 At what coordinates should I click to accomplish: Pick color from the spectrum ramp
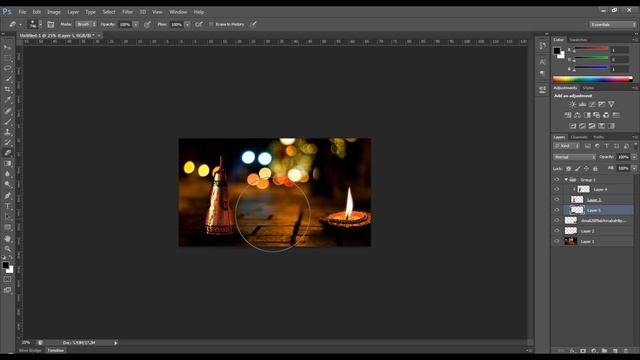click(592, 79)
